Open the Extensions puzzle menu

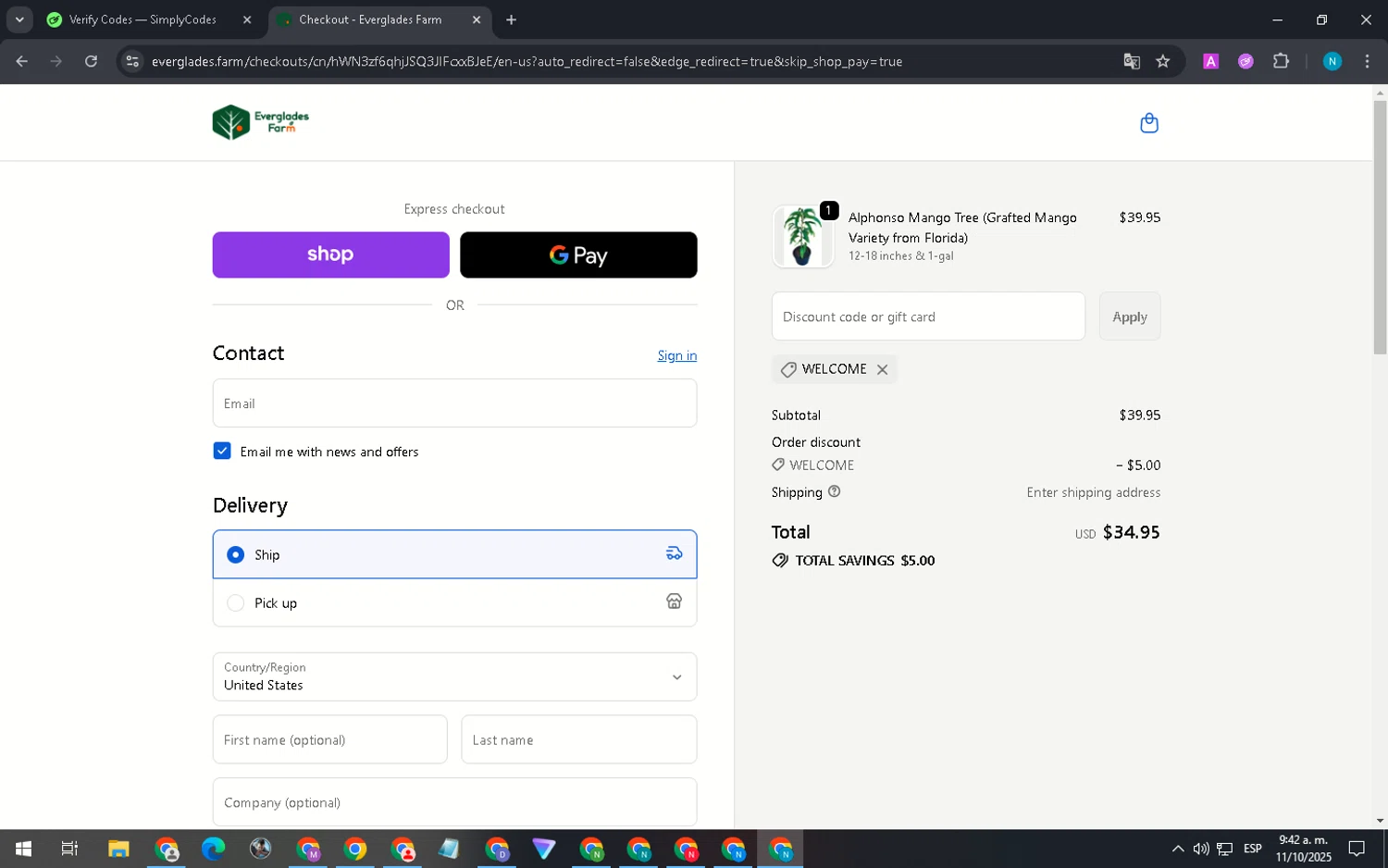point(1281,61)
